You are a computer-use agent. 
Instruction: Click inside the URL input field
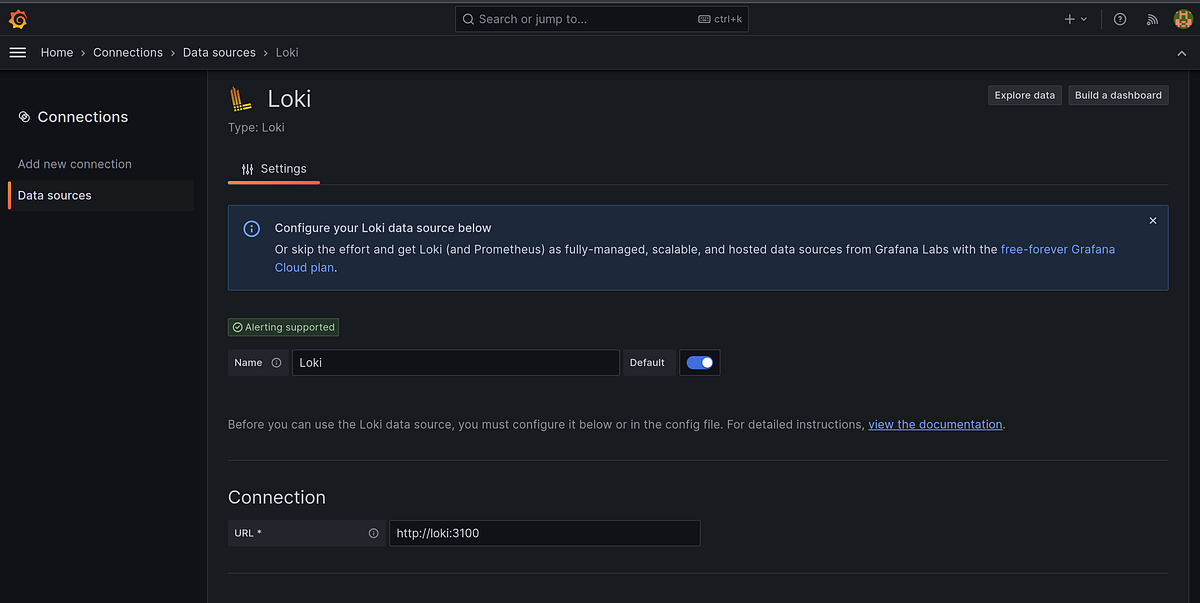pyautogui.click(x=544, y=533)
